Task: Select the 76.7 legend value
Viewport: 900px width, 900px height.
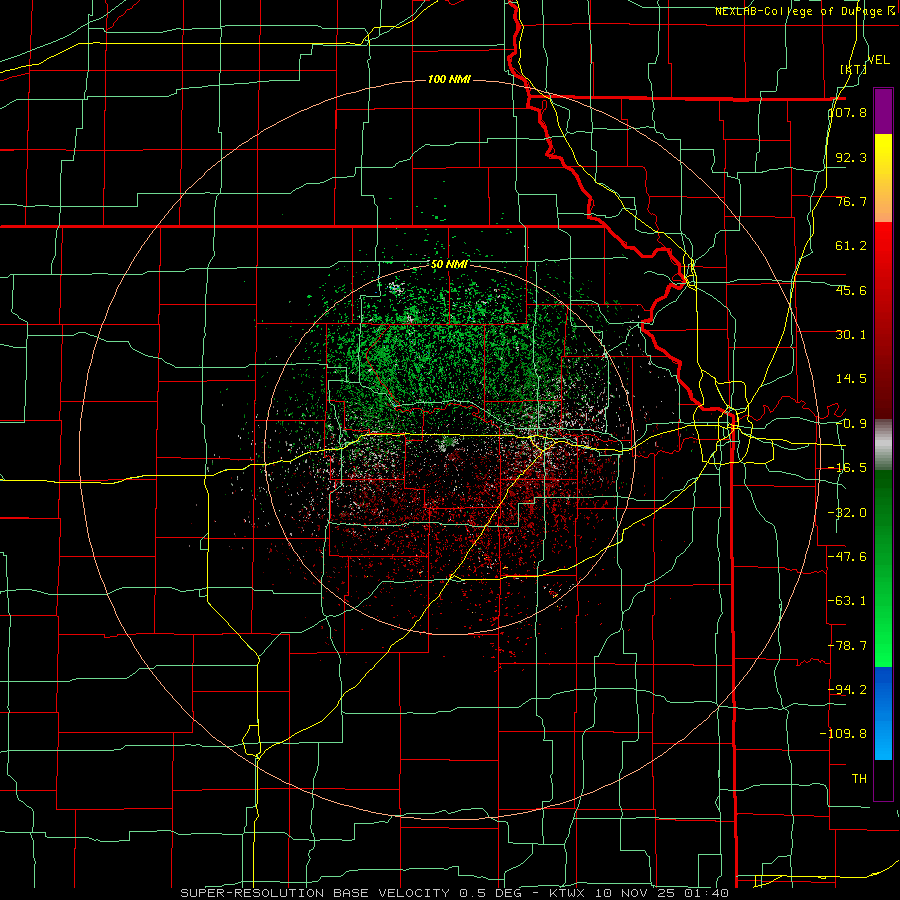Action: click(x=851, y=201)
